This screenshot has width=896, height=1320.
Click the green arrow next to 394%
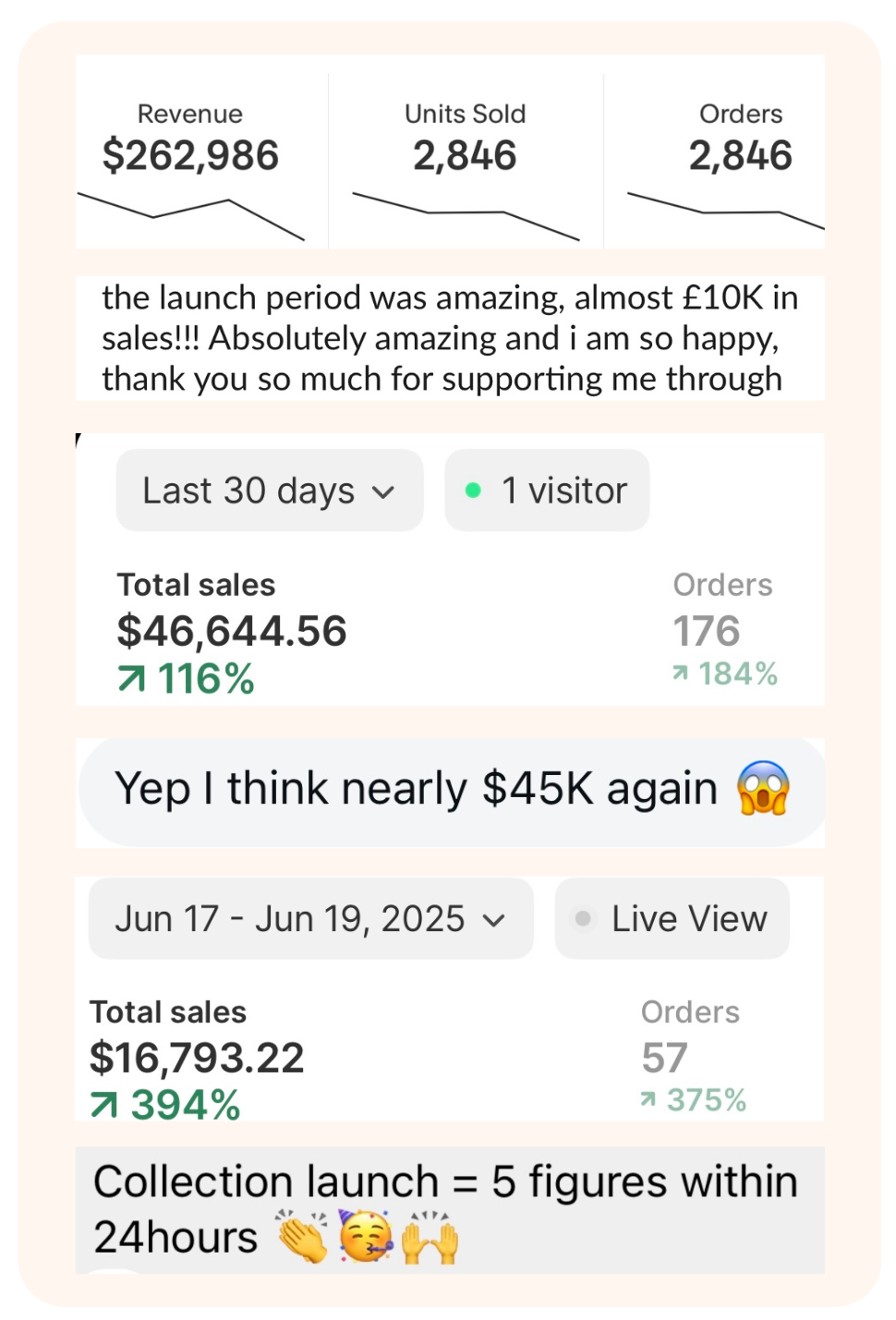point(104,1105)
